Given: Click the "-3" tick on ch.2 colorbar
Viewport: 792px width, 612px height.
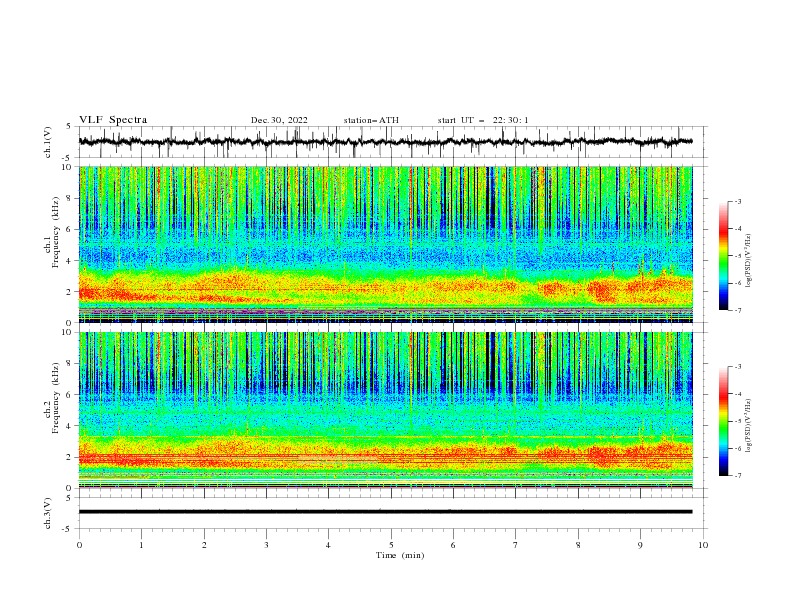Looking at the screenshot, I should (x=738, y=367).
